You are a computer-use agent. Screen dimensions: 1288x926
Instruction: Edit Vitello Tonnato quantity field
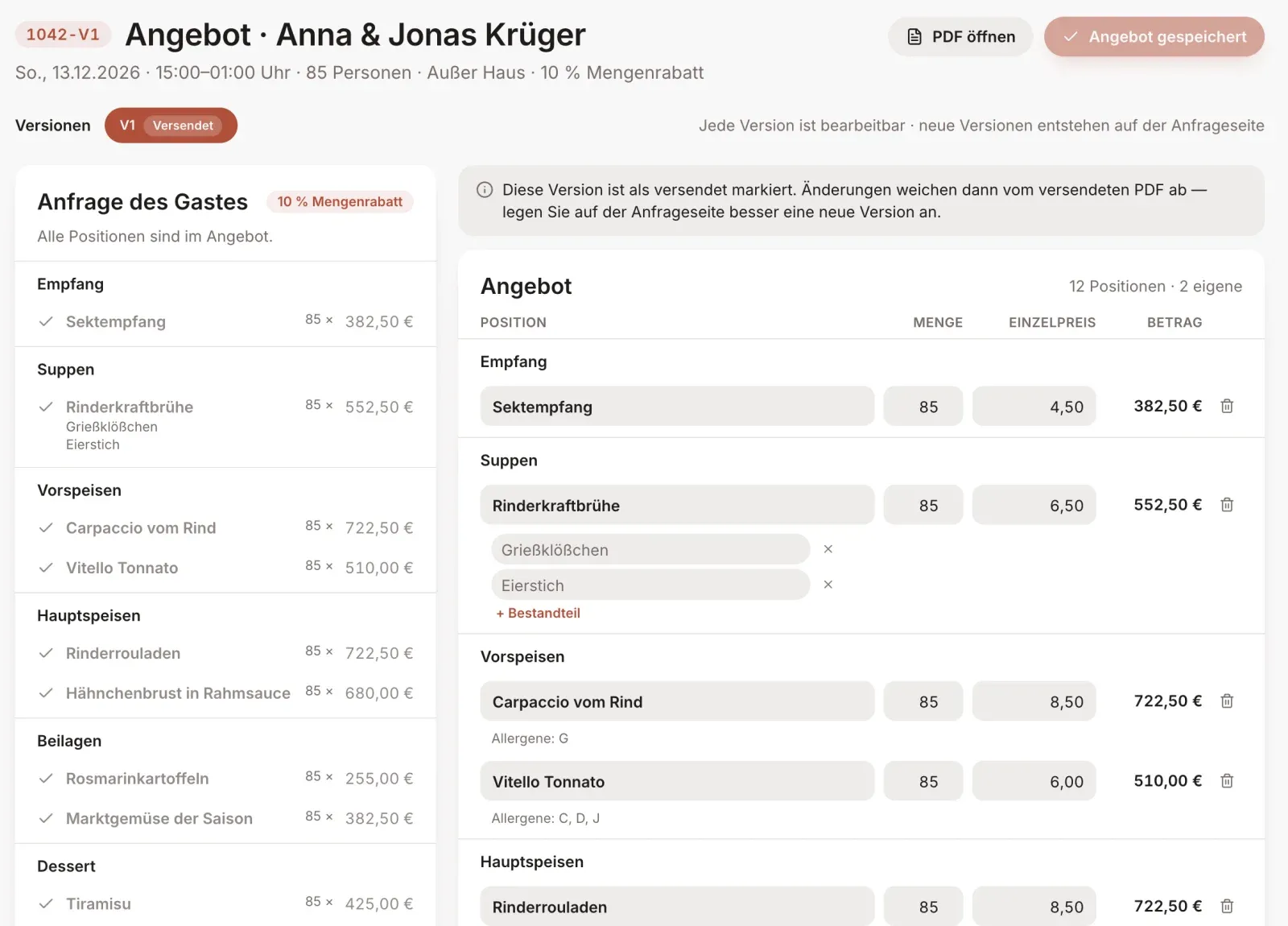tap(923, 782)
